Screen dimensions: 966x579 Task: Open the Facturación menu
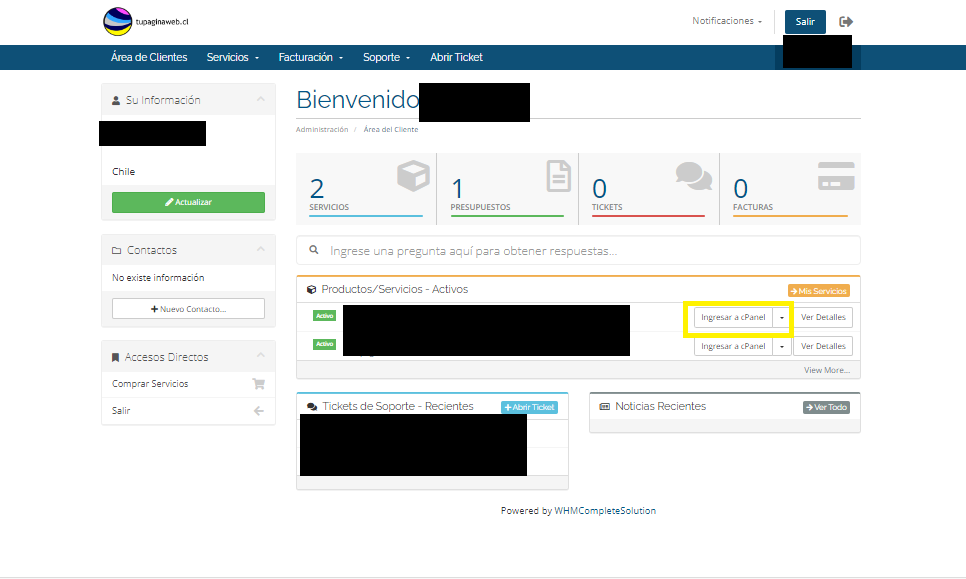click(x=310, y=58)
